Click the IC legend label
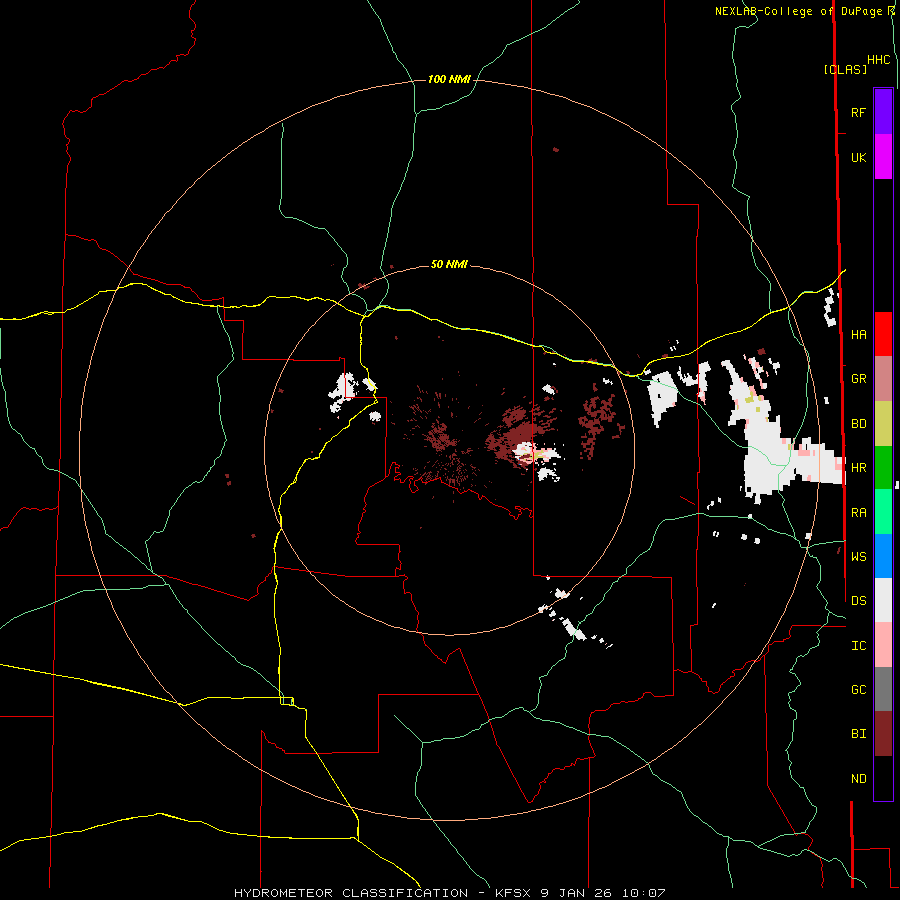The width and height of the screenshot is (900, 900). click(858, 645)
